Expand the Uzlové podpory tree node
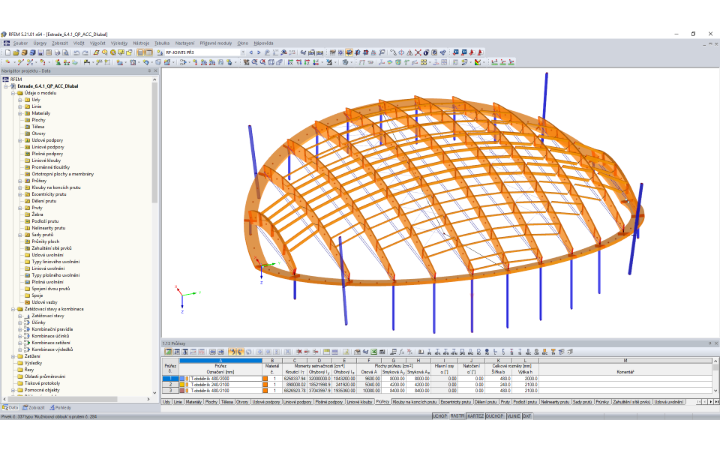 click(x=20, y=140)
